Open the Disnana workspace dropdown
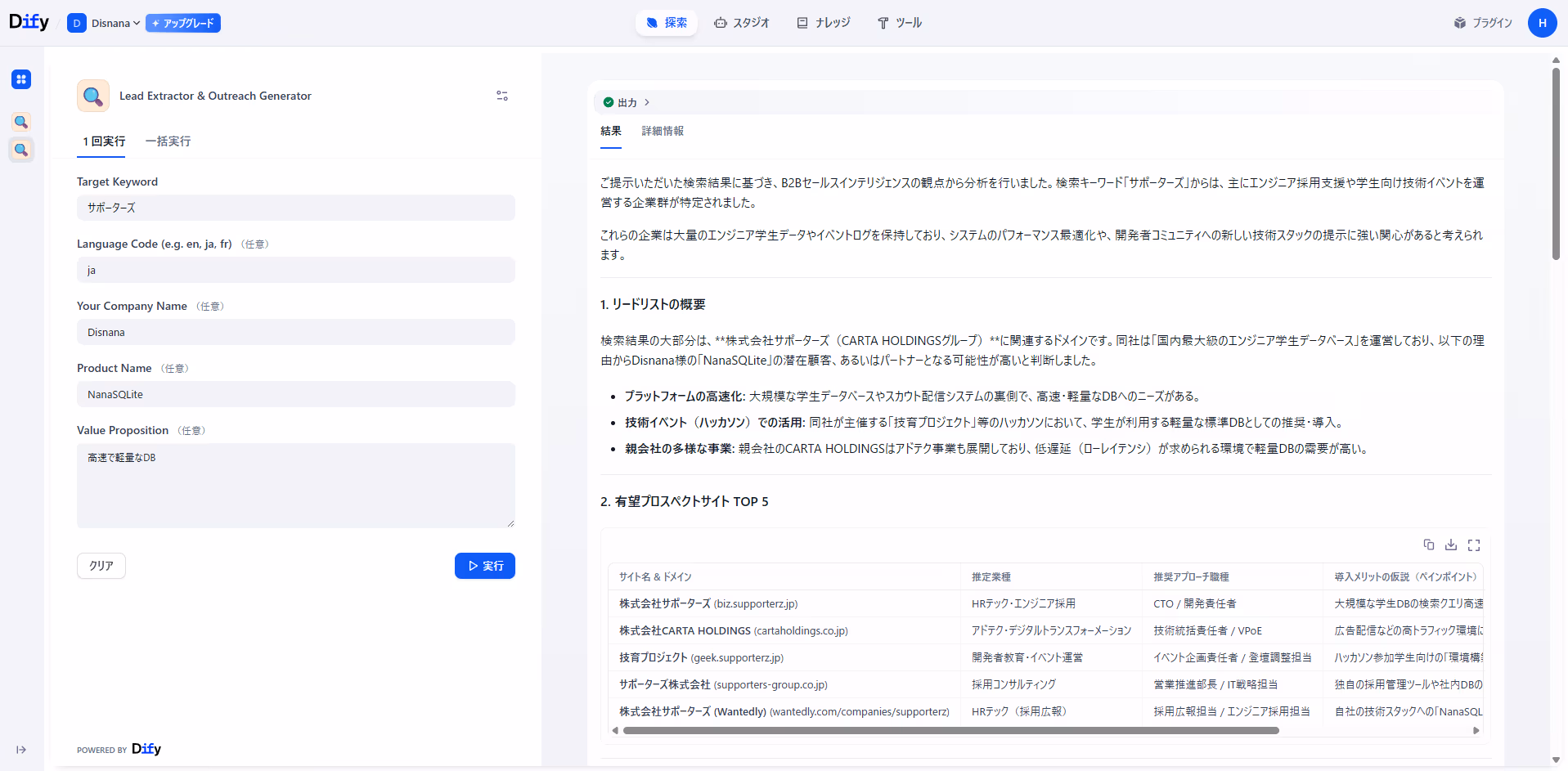The width and height of the screenshot is (1568, 771). pos(104,23)
